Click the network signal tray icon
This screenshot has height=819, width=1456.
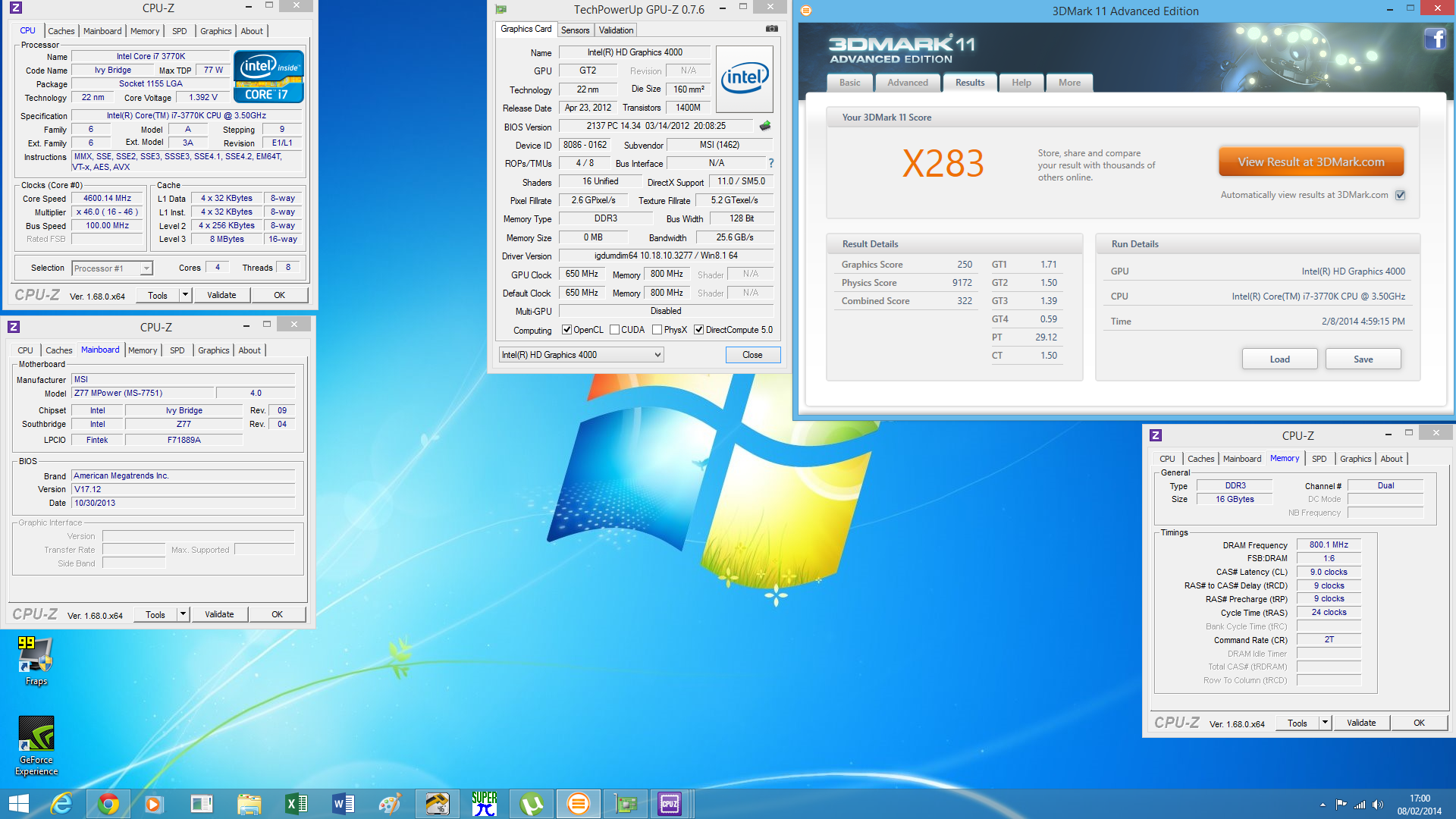[1360, 805]
